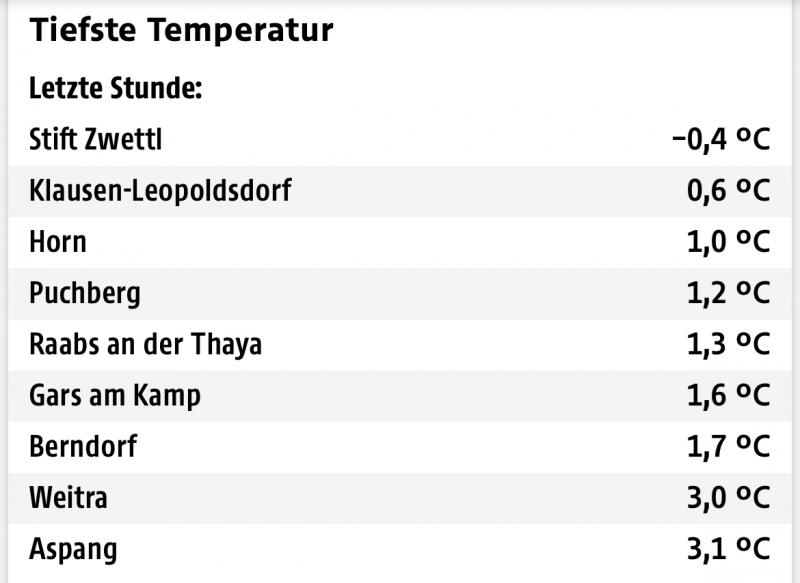Viewport: 800px width, 583px height.
Task: Click the 1,2 °C temperature reading
Action: pos(728,294)
